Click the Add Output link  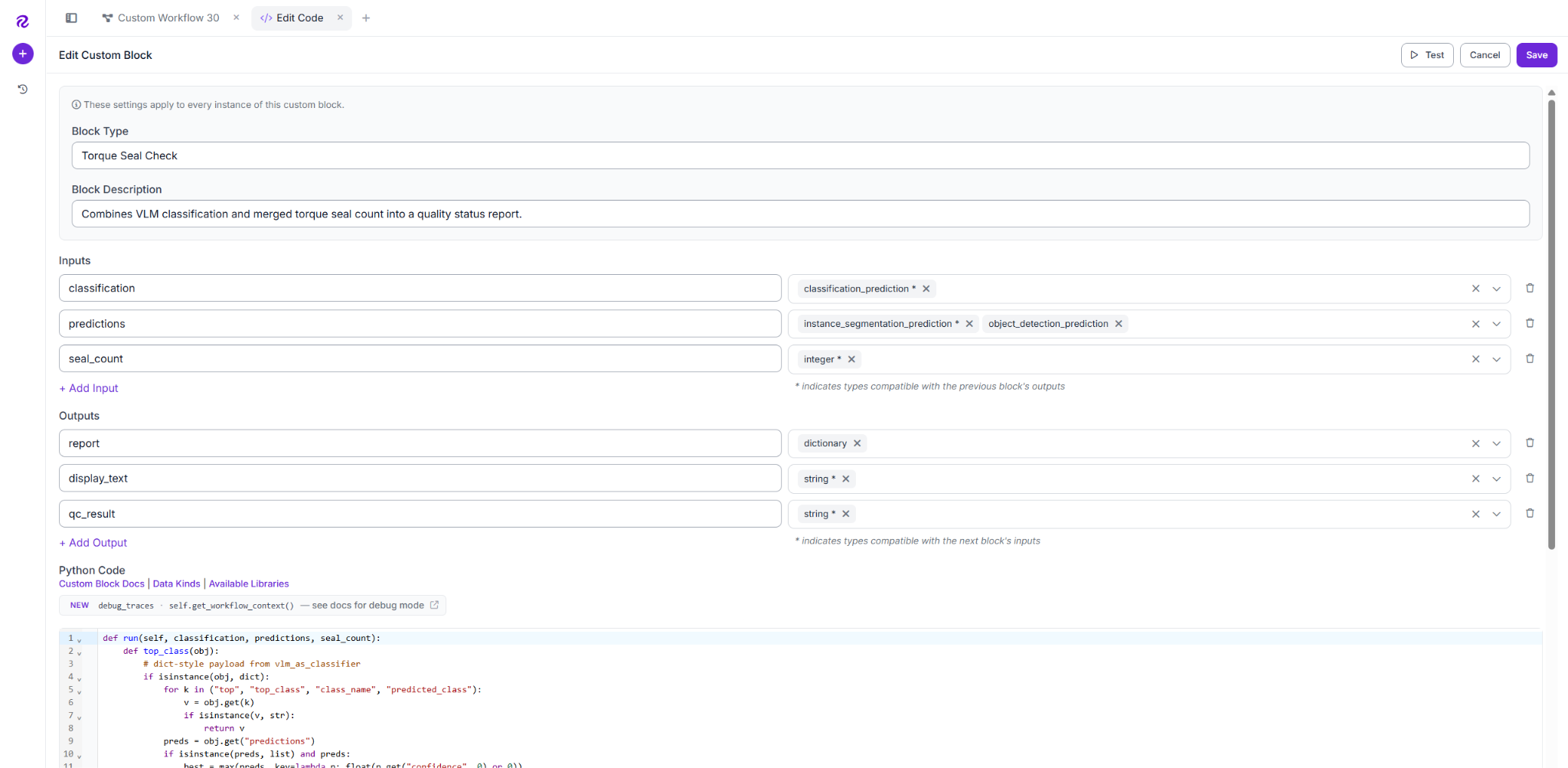pos(93,543)
